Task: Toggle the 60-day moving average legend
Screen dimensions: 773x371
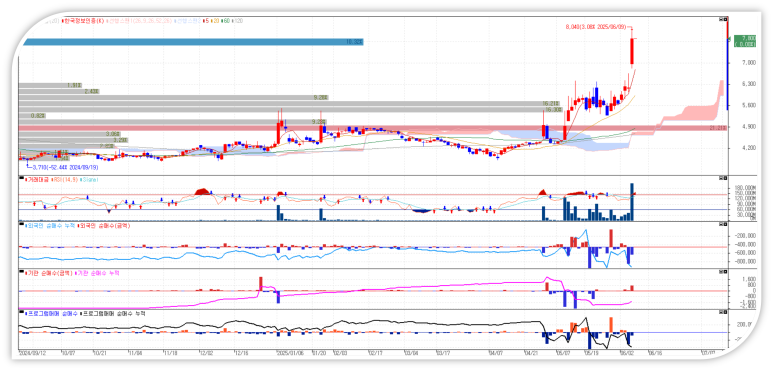Action: (x=225, y=21)
